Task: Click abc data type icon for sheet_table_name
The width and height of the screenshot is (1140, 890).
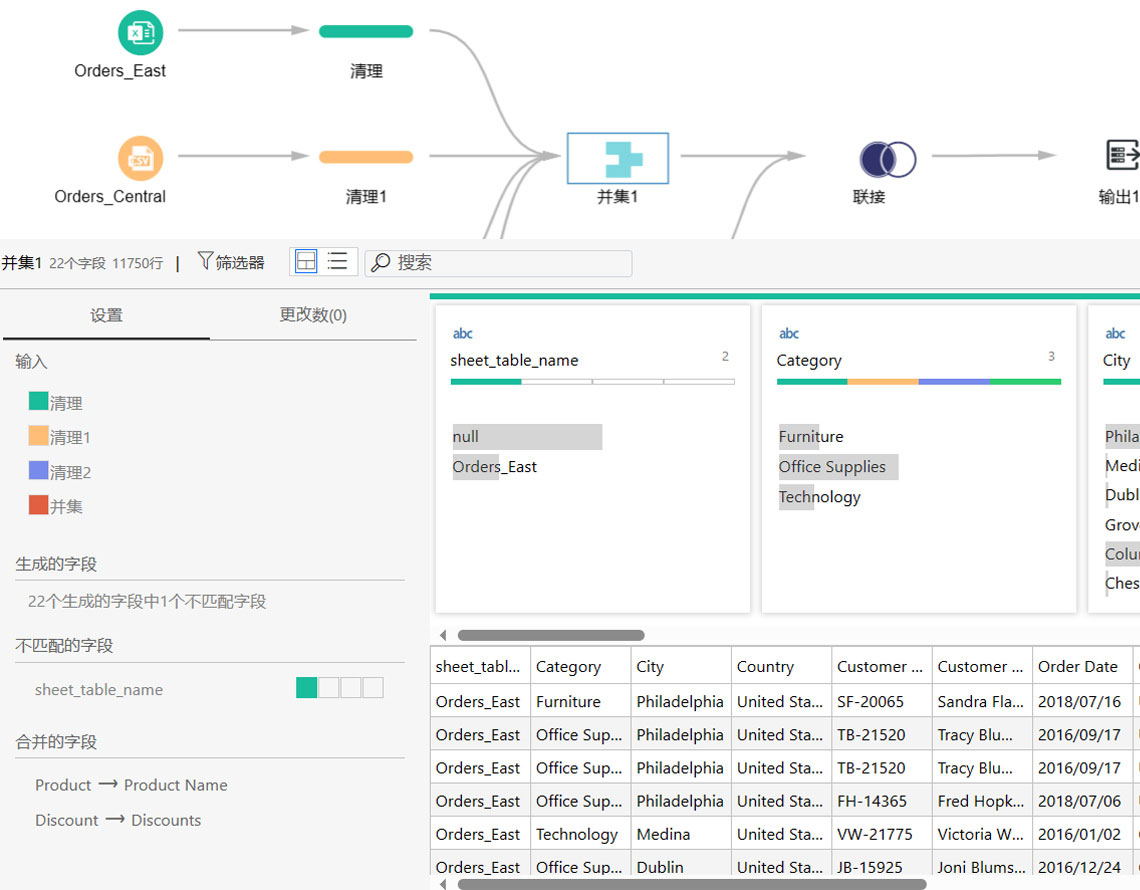Action: point(462,334)
